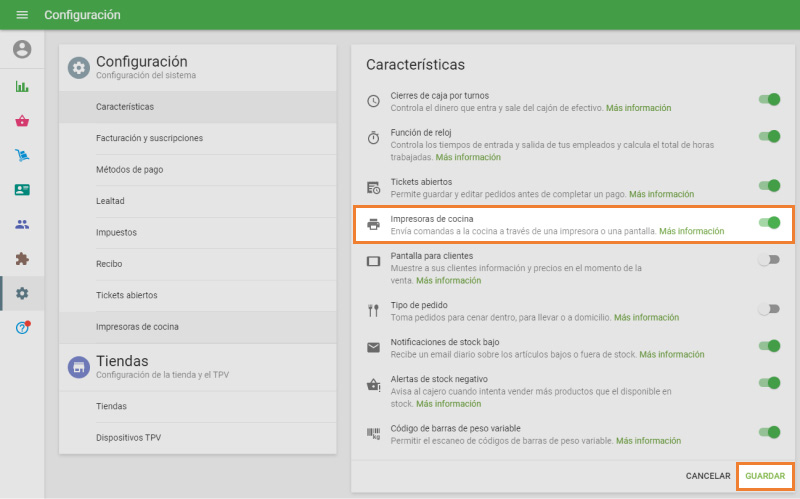Open Métodos de pago settings section
800x499 pixels.
coord(129,170)
